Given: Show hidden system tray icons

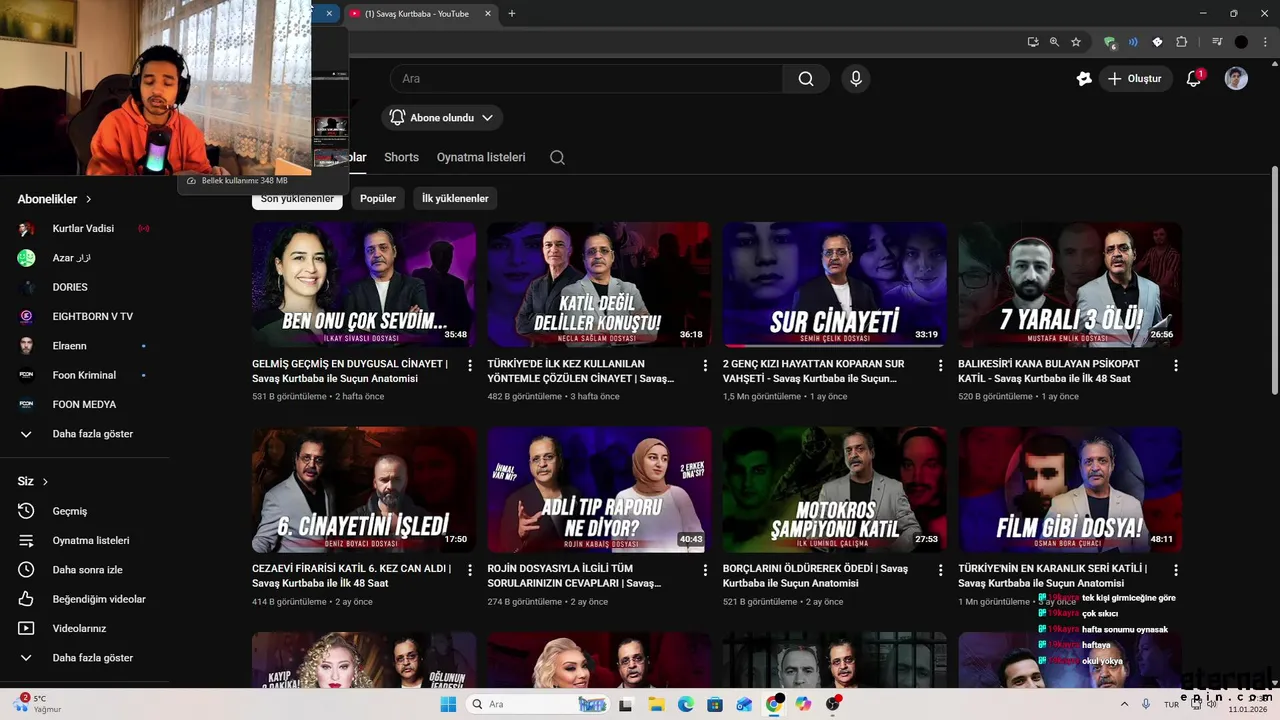Looking at the screenshot, I should (x=1124, y=704).
